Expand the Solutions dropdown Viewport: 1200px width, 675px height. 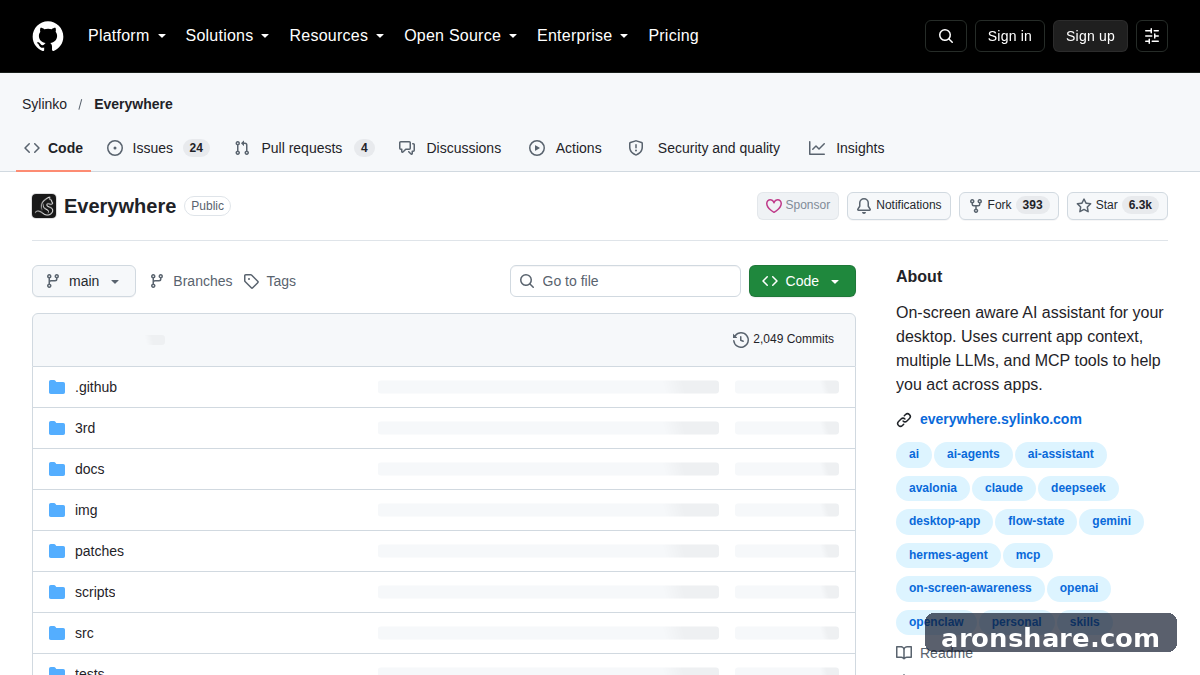pos(228,36)
